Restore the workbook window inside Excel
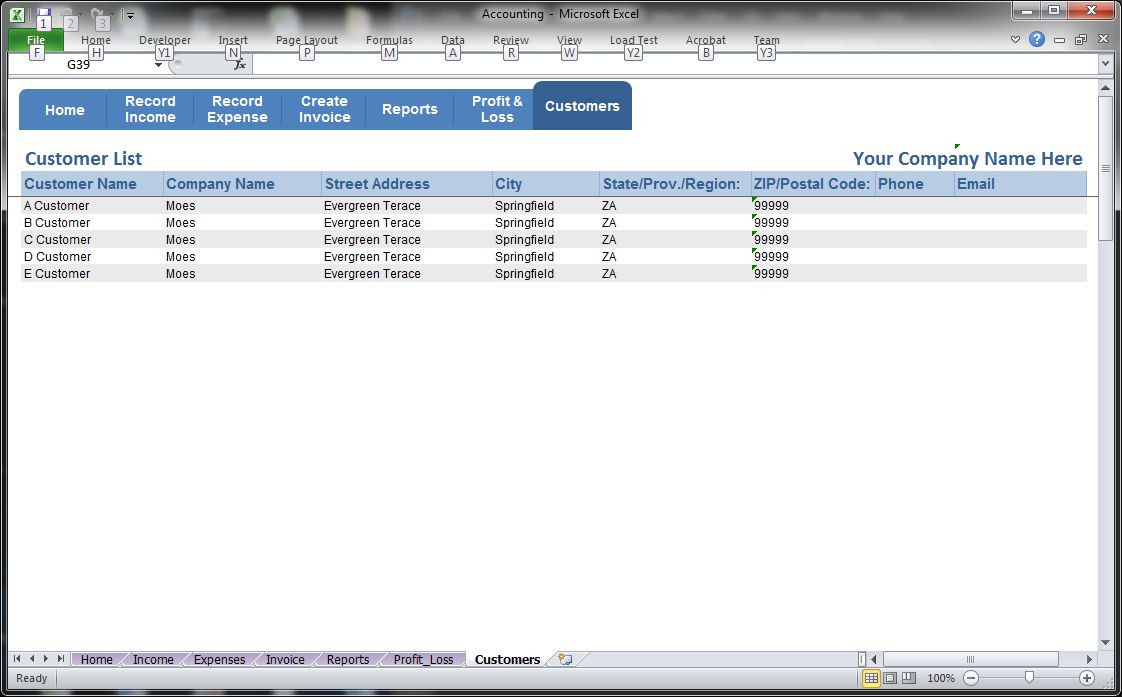This screenshot has height=697, width=1122. pyautogui.click(x=1080, y=40)
